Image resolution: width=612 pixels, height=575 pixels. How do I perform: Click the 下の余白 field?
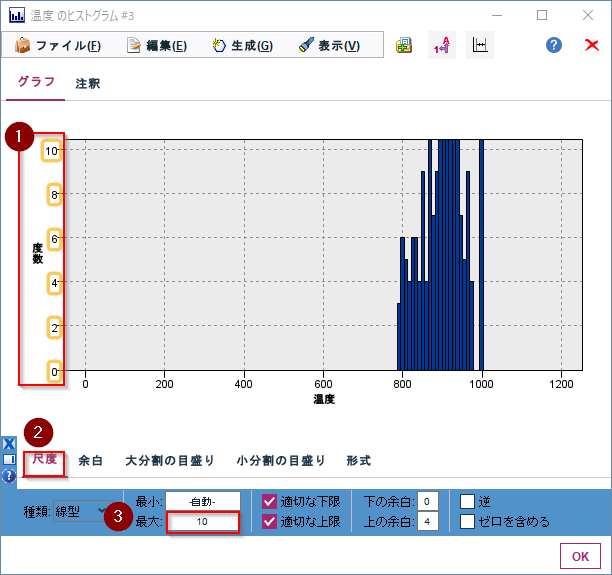(427, 502)
